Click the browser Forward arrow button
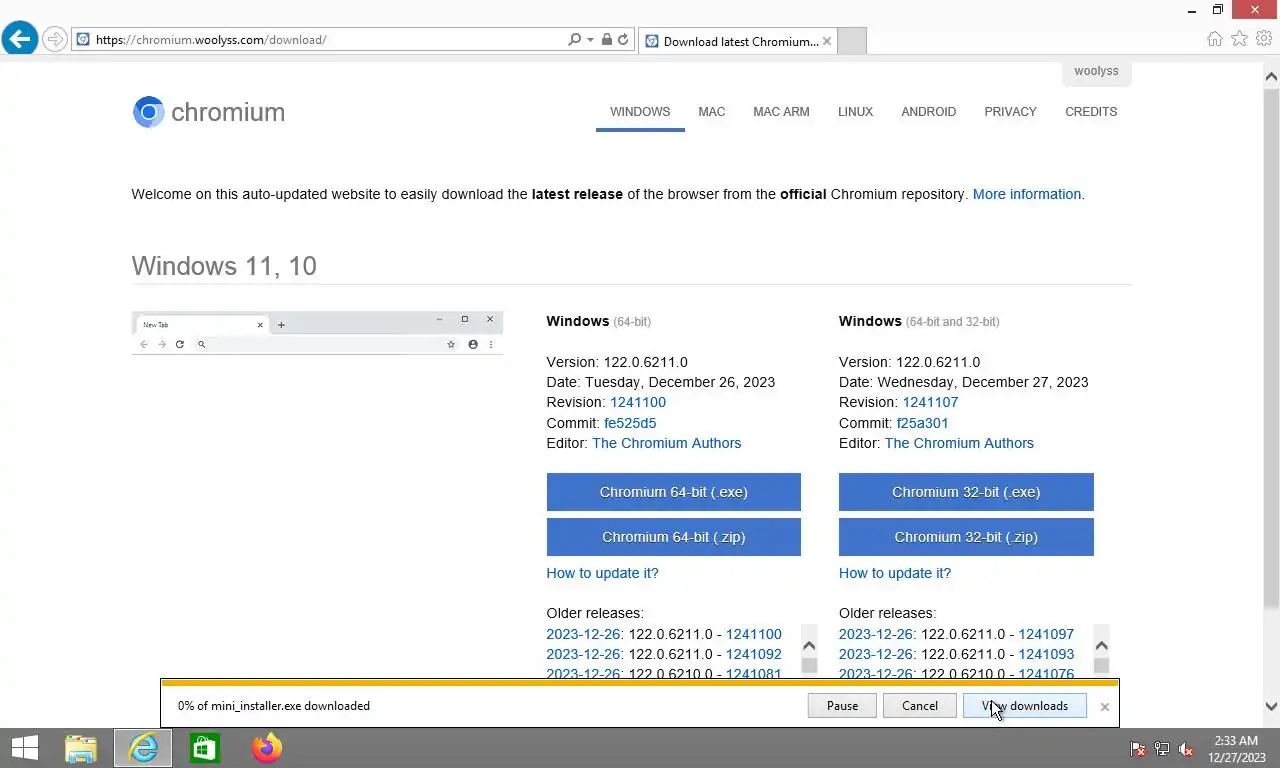The image size is (1280, 768). 55,40
